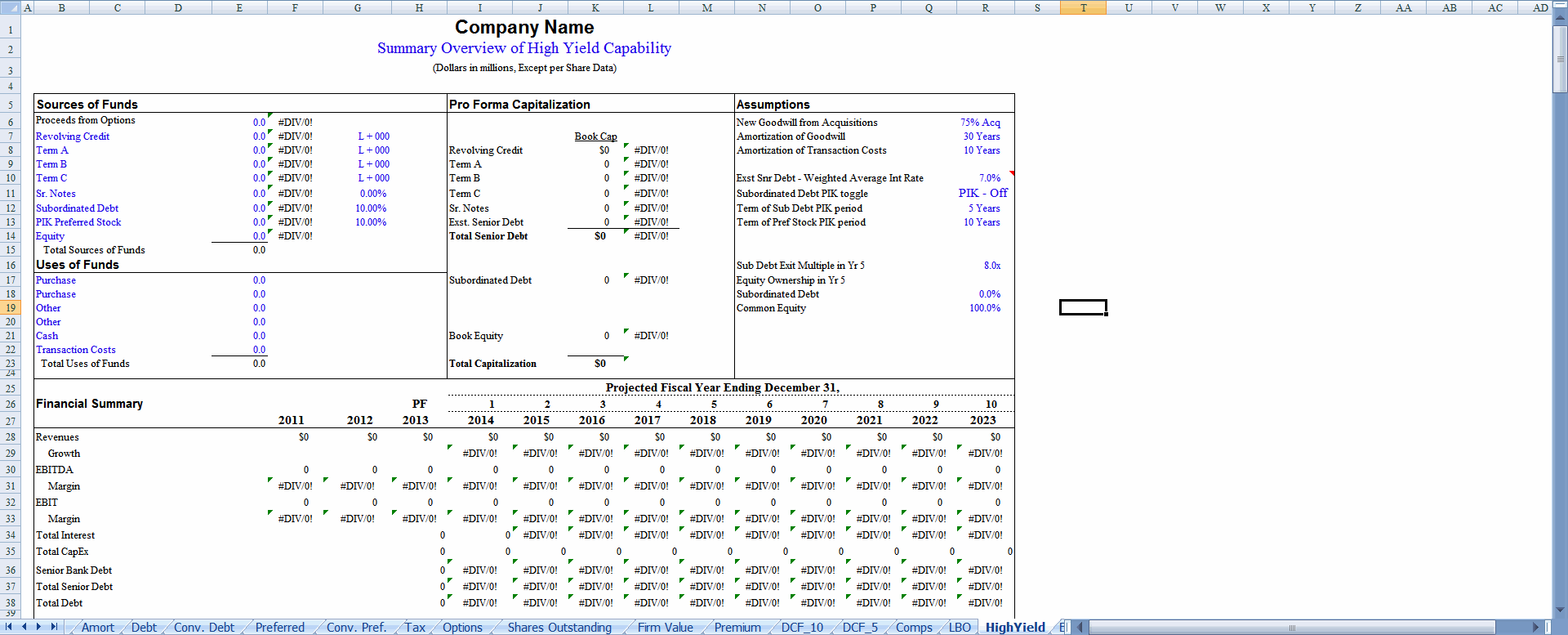
Task: Select column AD header
Action: click(1539, 7)
